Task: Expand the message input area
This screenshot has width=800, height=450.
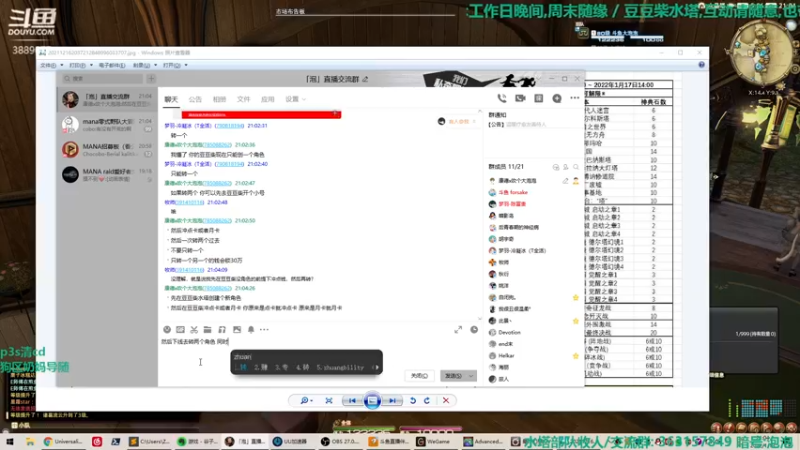Action: 458,330
